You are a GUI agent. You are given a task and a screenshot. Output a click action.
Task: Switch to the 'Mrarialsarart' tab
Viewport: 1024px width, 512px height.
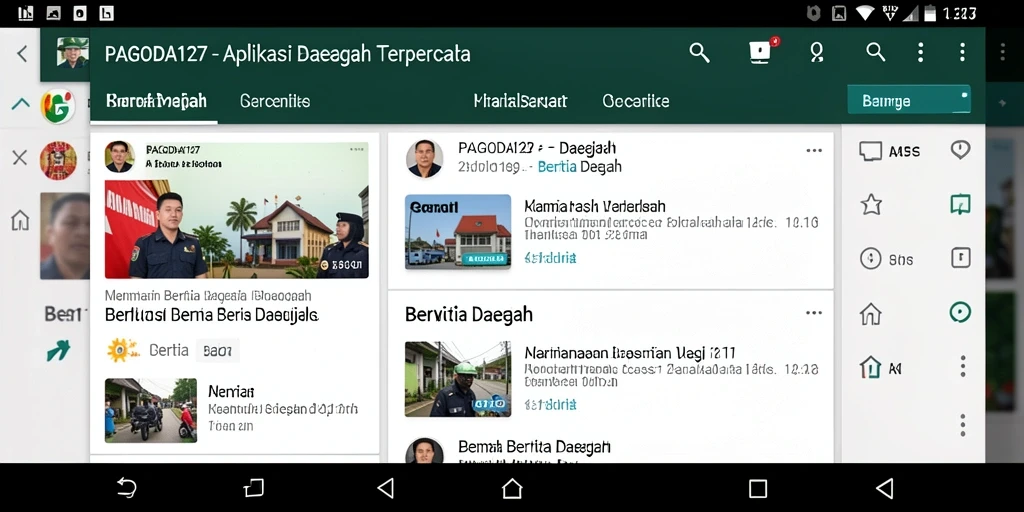click(x=520, y=101)
